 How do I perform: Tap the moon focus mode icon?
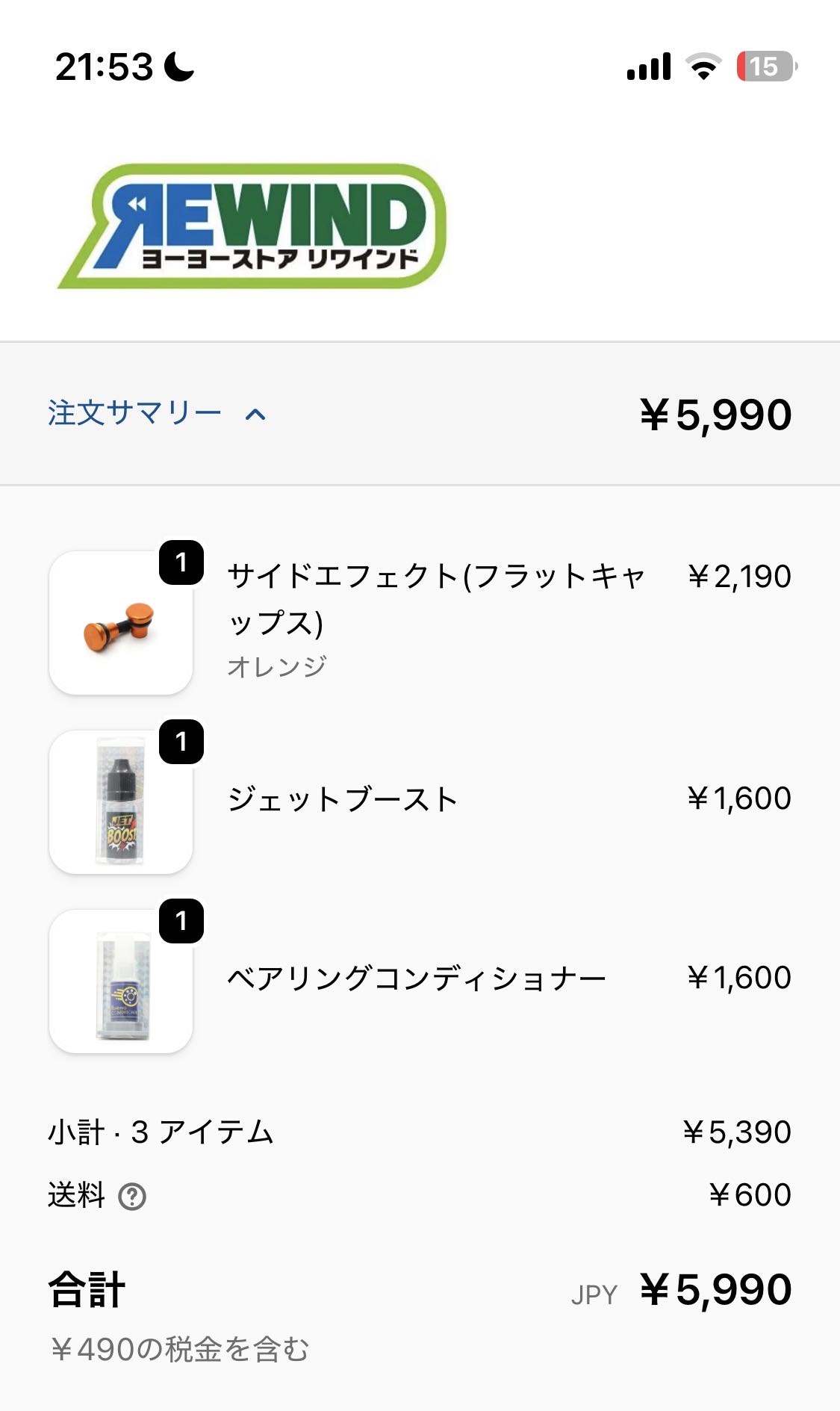[179, 66]
